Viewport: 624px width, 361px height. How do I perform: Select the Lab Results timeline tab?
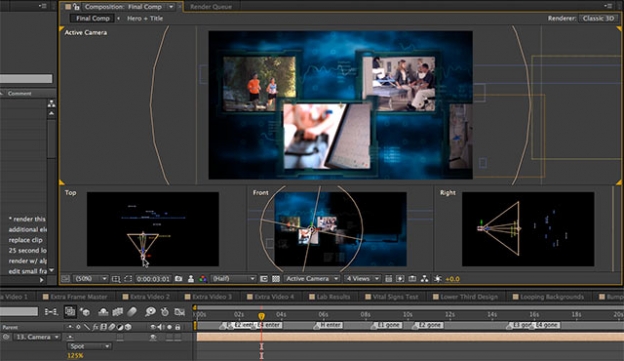coord(330,297)
